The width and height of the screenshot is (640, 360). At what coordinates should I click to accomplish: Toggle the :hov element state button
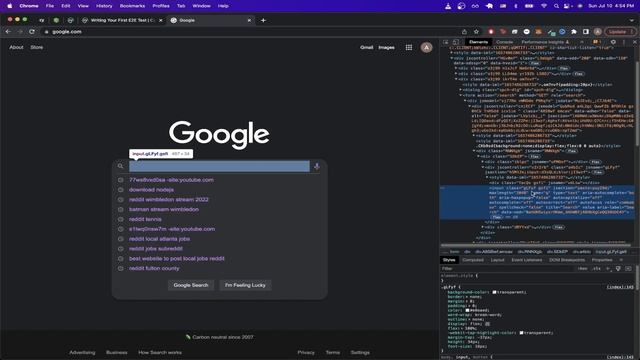[583, 268]
